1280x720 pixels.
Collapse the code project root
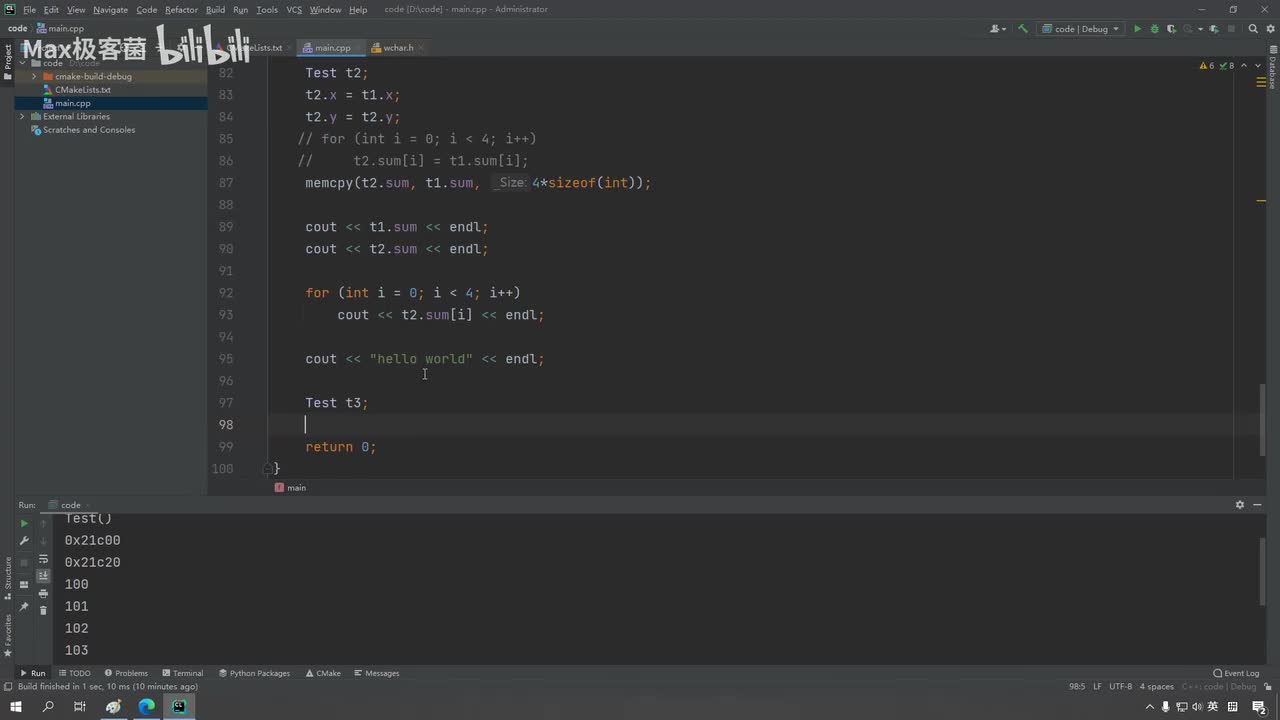(x=22, y=63)
